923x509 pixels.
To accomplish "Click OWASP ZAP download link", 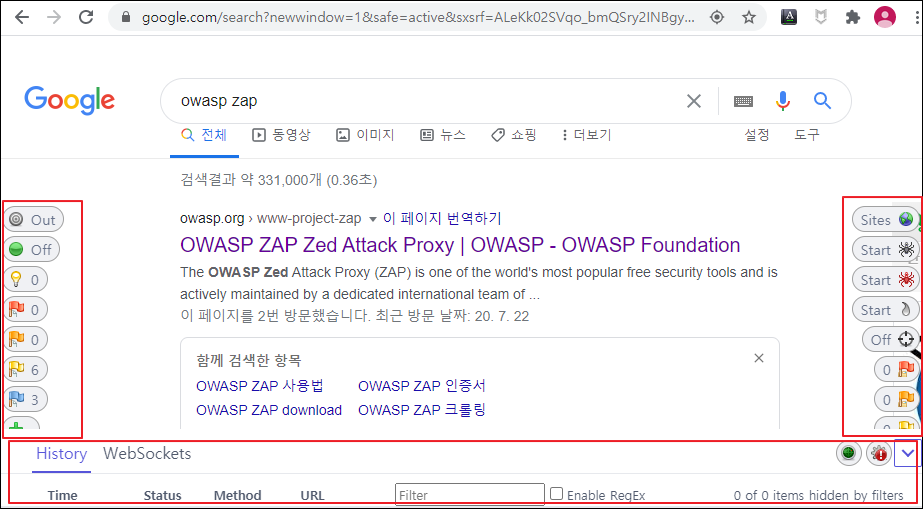I will pyautogui.click(x=269, y=410).
